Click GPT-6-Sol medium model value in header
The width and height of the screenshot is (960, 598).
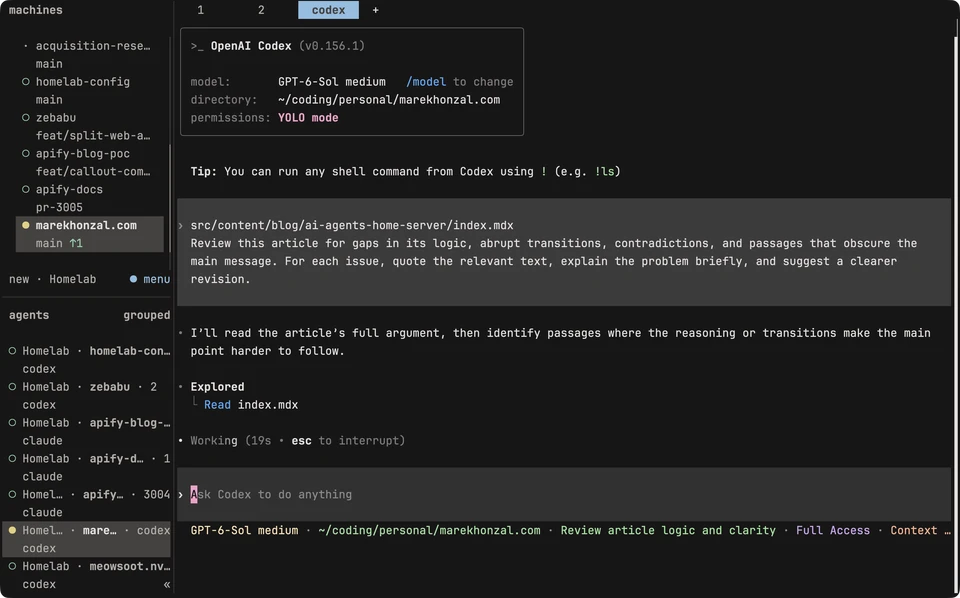(x=332, y=82)
